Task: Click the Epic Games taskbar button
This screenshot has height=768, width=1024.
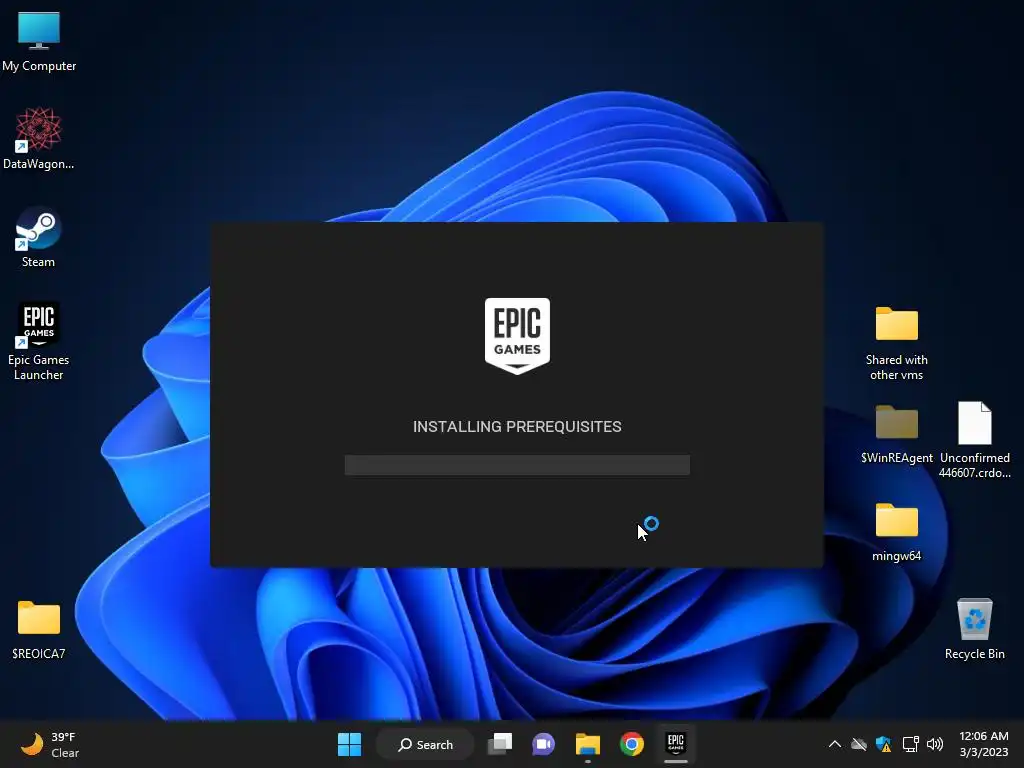Action: (x=676, y=744)
